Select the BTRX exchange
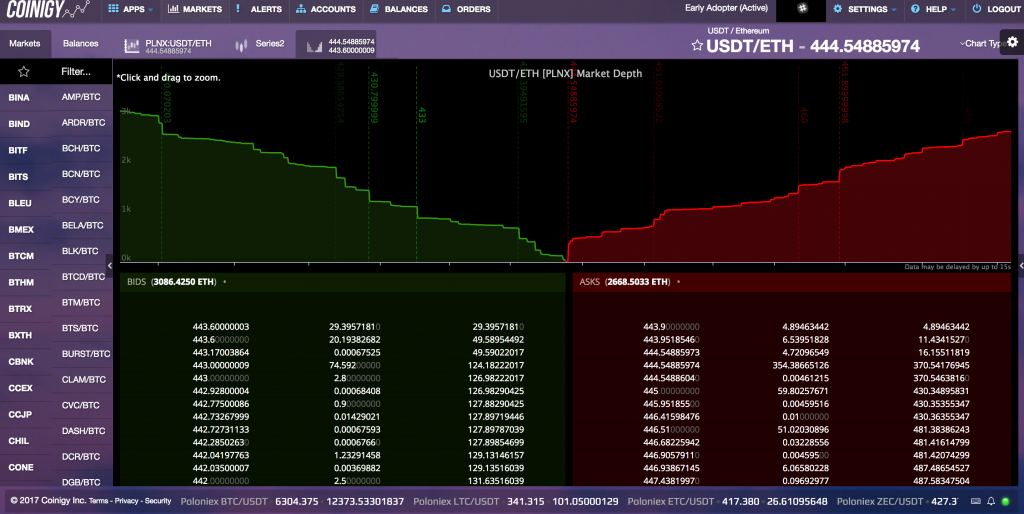The height and width of the screenshot is (514, 1024). [20, 309]
